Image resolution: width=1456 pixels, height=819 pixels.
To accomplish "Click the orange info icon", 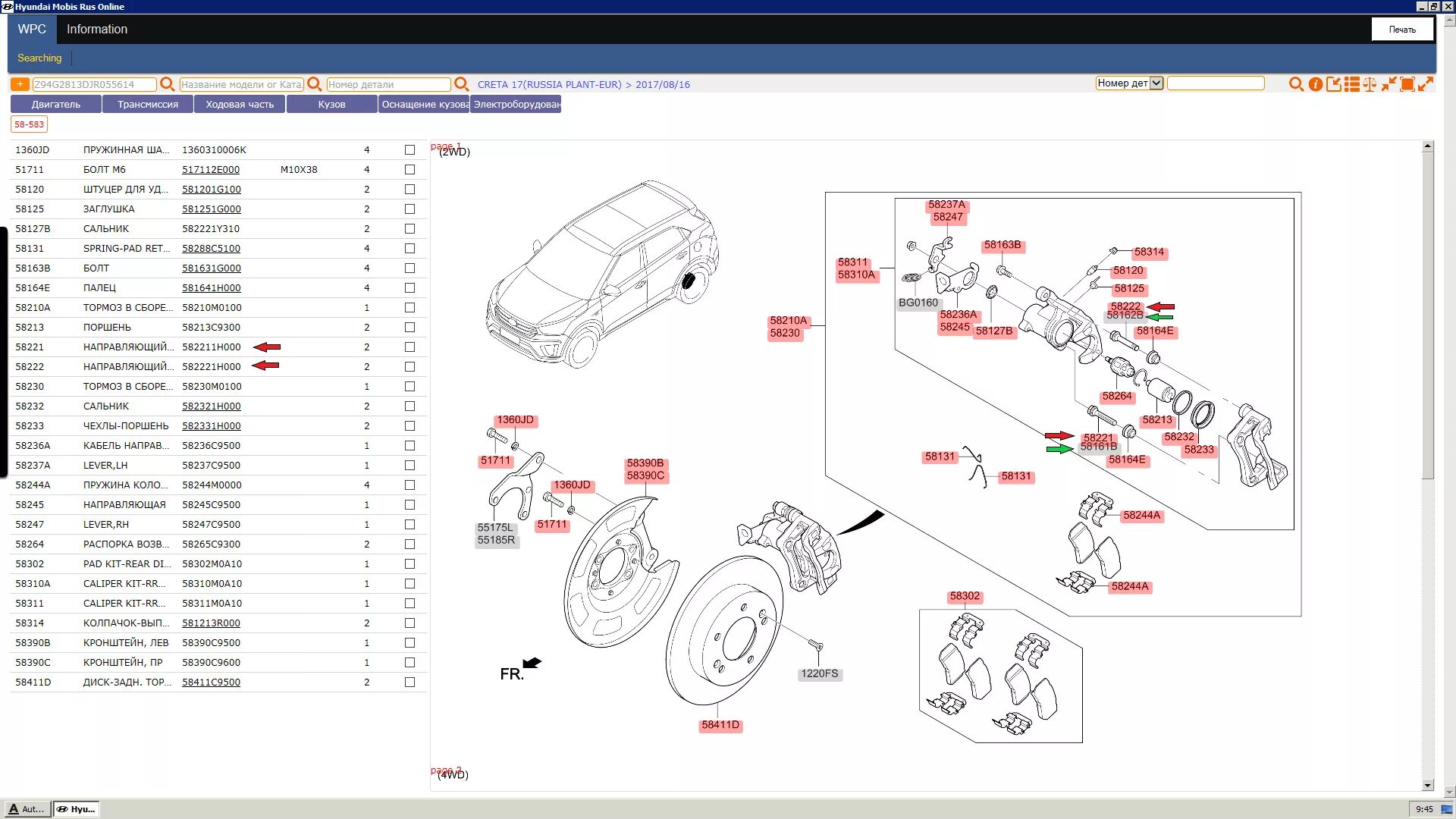I will coord(1315,84).
